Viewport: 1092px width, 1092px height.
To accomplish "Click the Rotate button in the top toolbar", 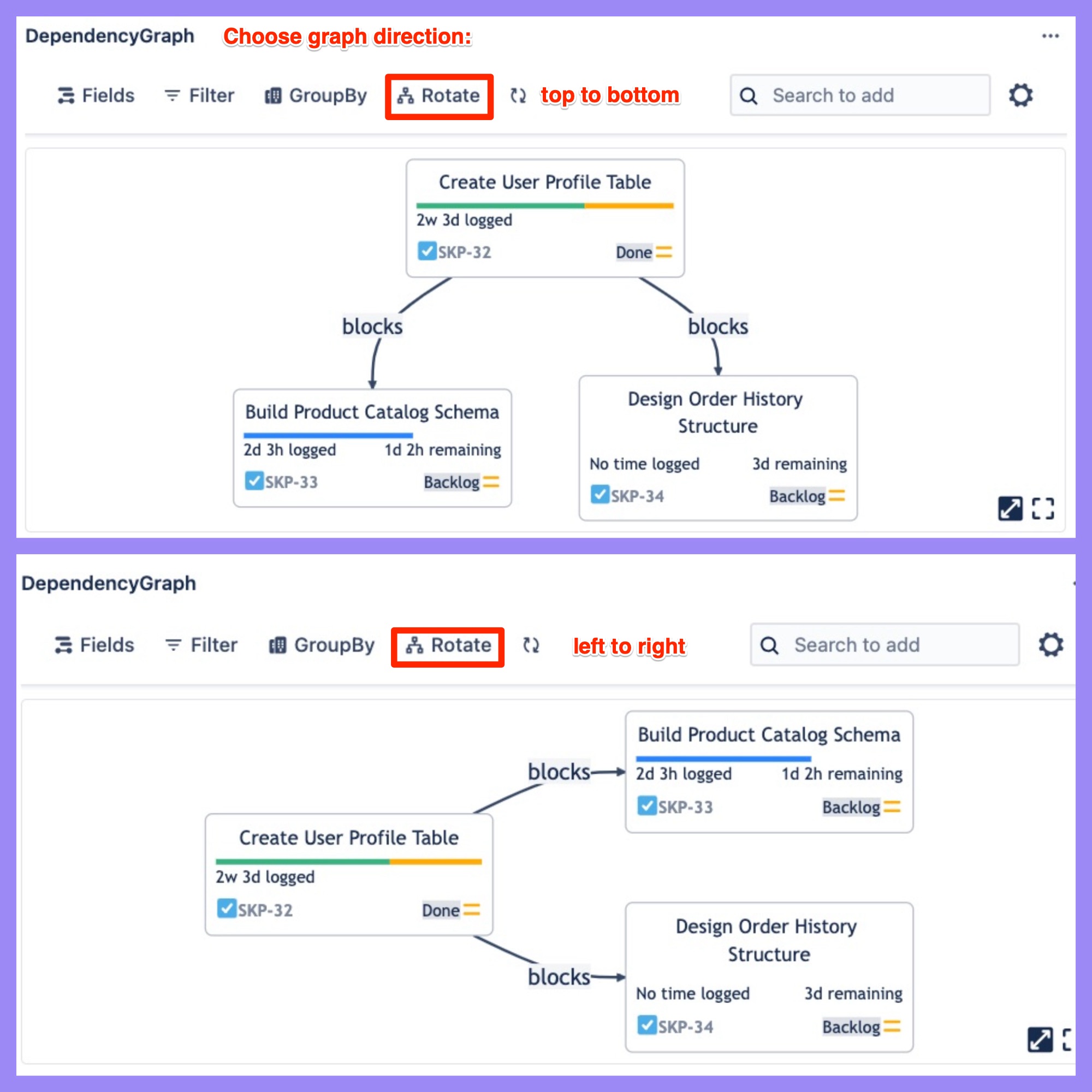I will 439,96.
